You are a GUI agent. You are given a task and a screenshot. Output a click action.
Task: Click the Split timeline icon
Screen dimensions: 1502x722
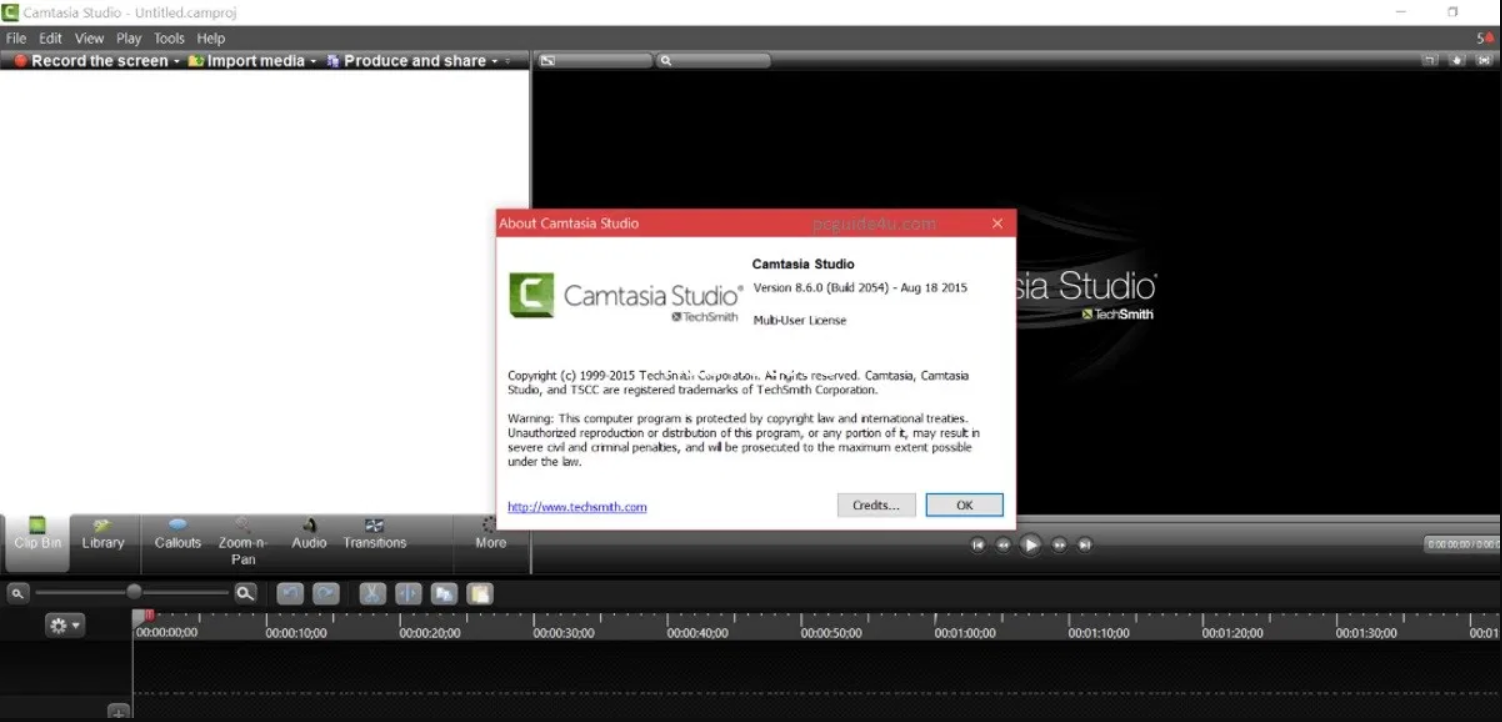(x=408, y=594)
